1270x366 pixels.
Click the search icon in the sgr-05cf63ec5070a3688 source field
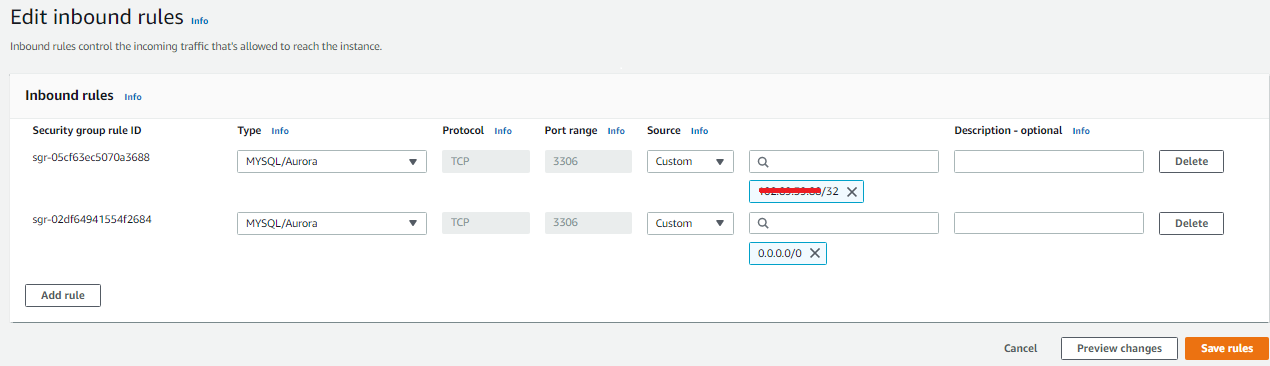point(764,162)
